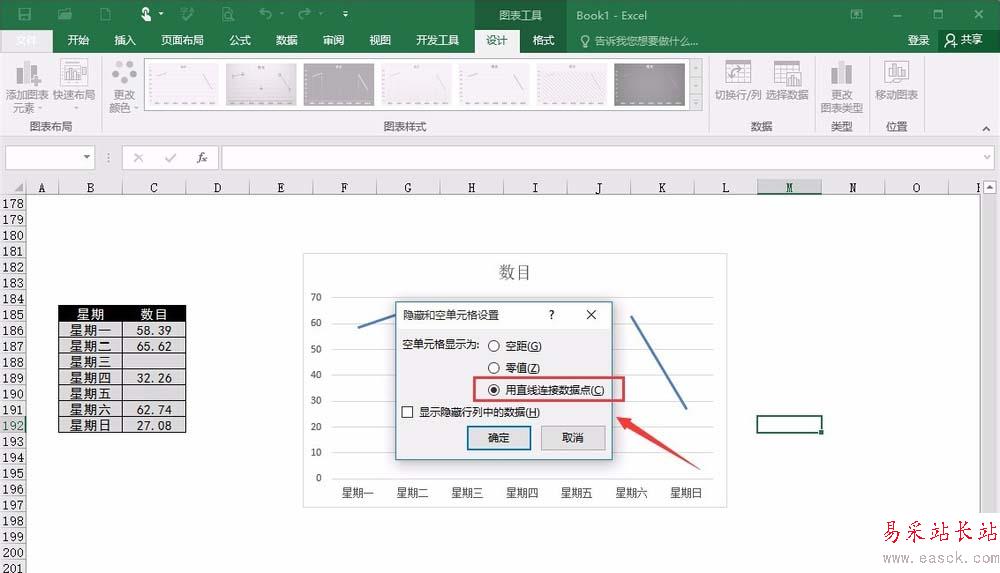
Task: Open 更改颜色 (Change Colors) palette
Action: pos(124,87)
